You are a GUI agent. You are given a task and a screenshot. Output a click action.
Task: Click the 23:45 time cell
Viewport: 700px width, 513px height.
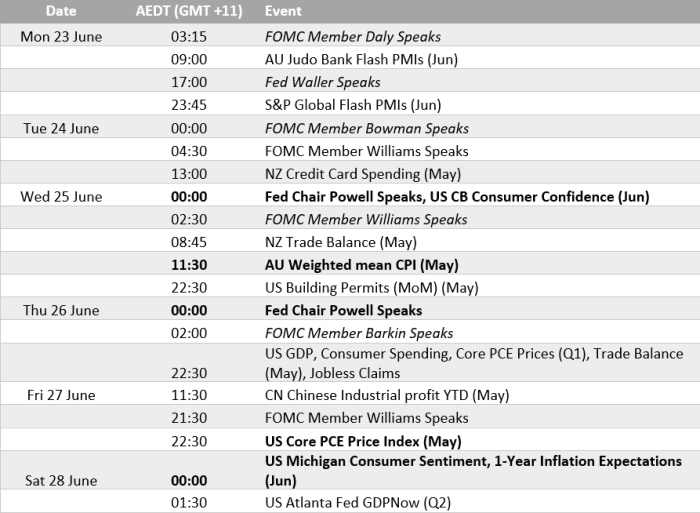point(189,106)
